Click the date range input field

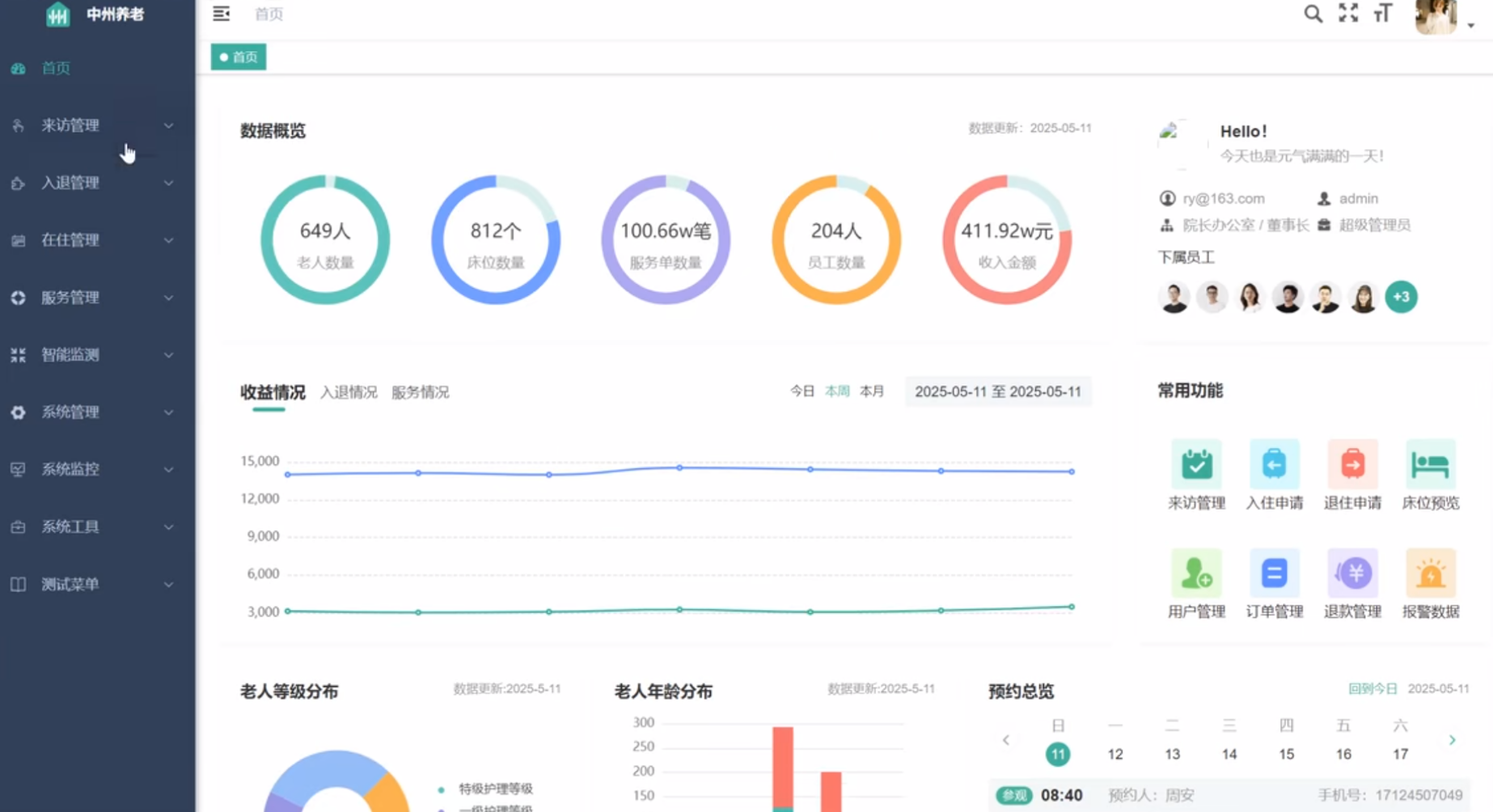(997, 391)
